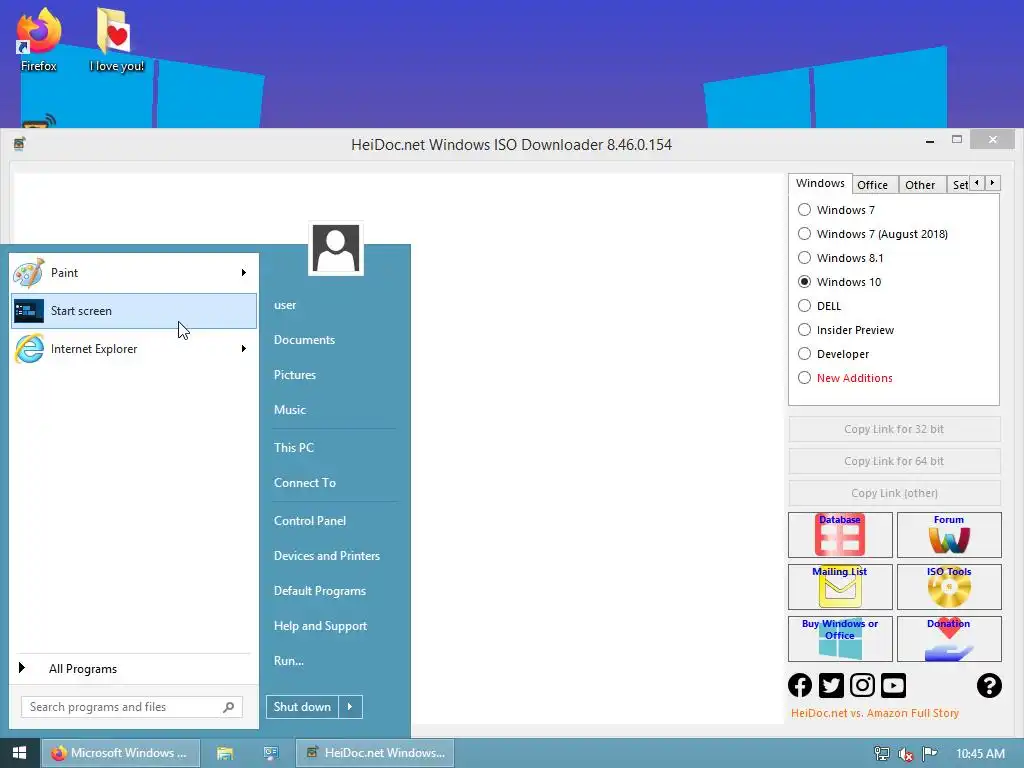Choose the Insider Preview option
The height and width of the screenshot is (768, 1024).
click(x=805, y=330)
